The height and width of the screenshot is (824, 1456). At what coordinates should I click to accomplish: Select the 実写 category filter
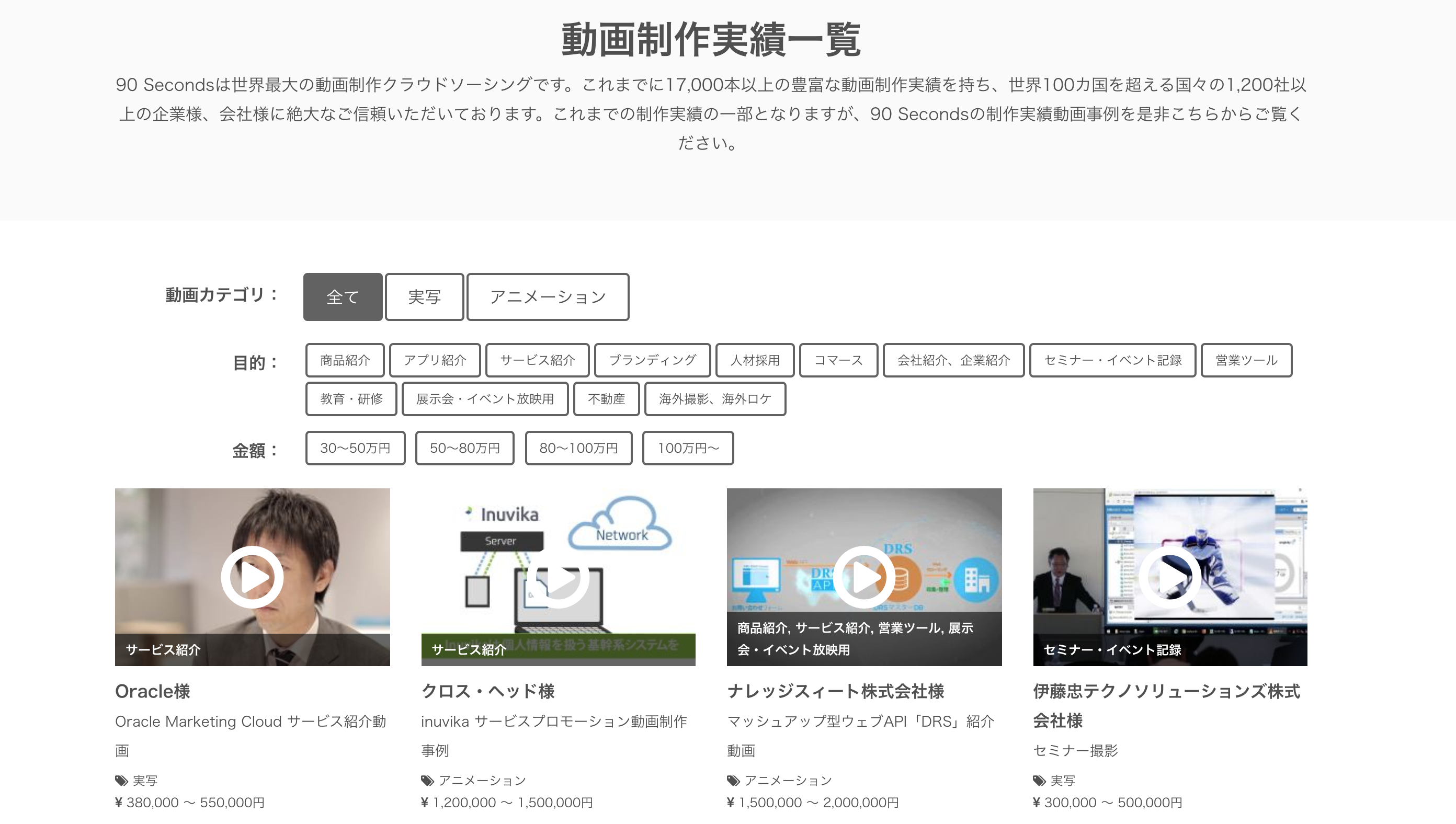[424, 296]
